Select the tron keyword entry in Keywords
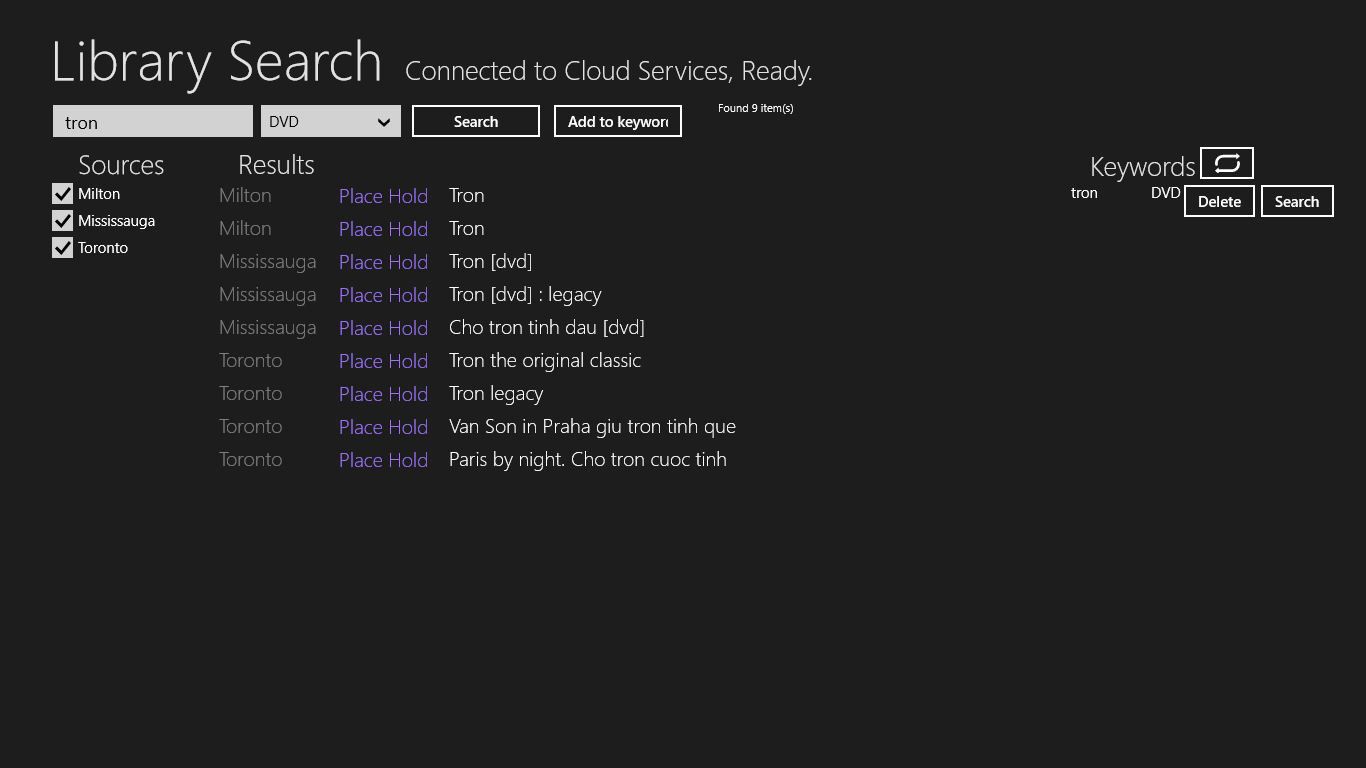The image size is (1366, 768). (1084, 193)
